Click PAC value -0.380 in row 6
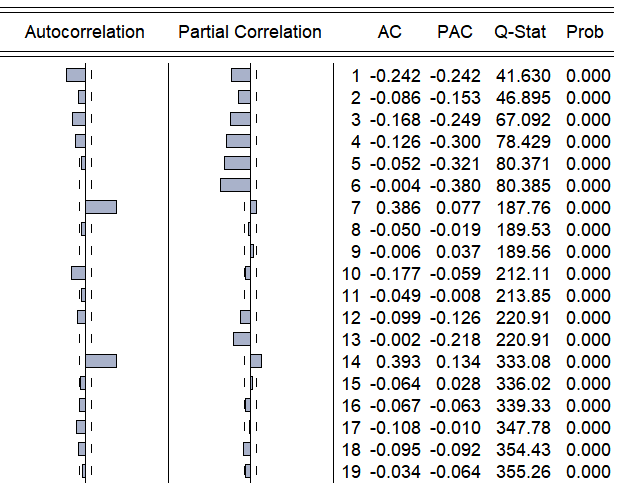Image resolution: width=626 pixels, height=483 pixels. [x=455, y=186]
